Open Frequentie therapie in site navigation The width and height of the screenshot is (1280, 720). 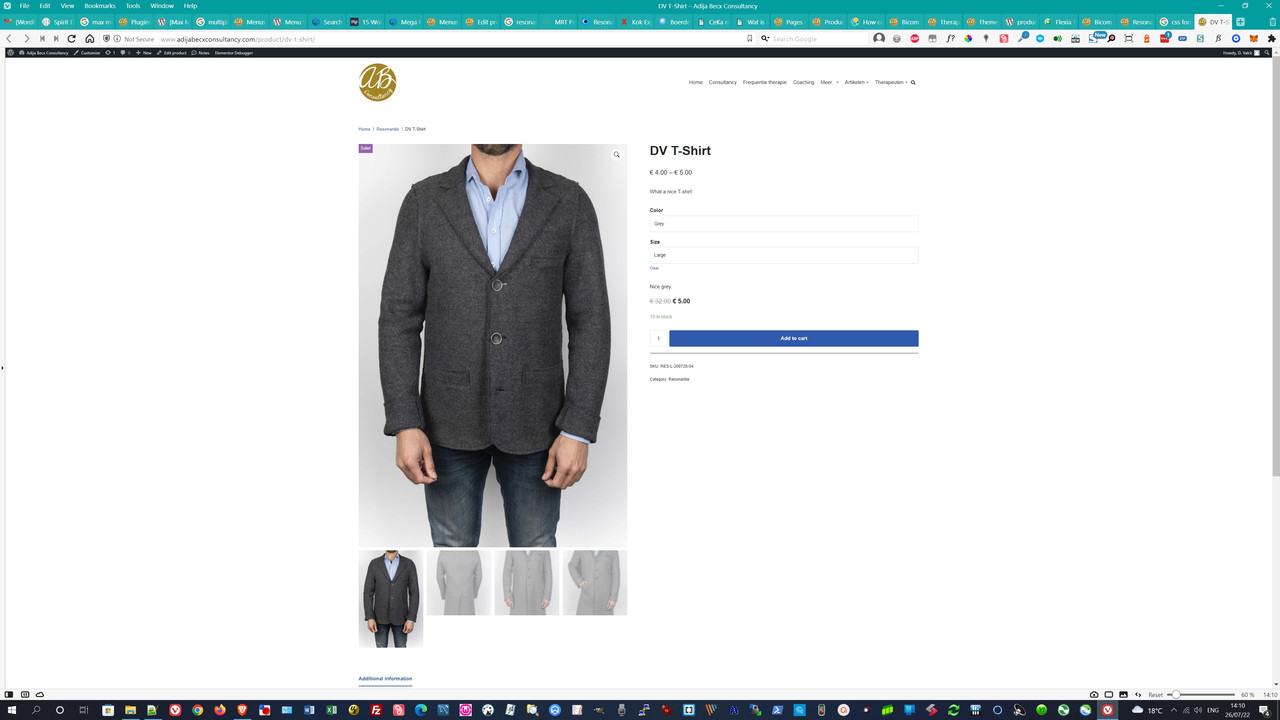[x=765, y=82]
